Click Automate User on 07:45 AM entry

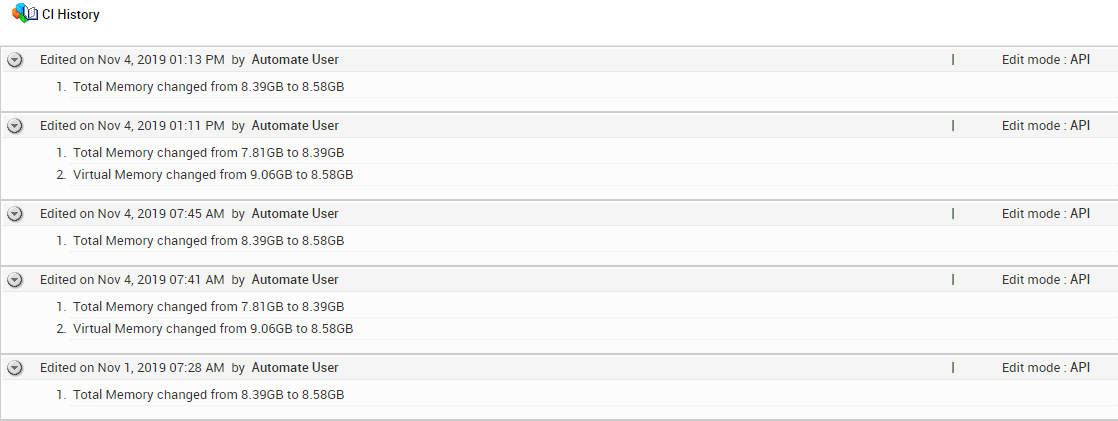(295, 213)
